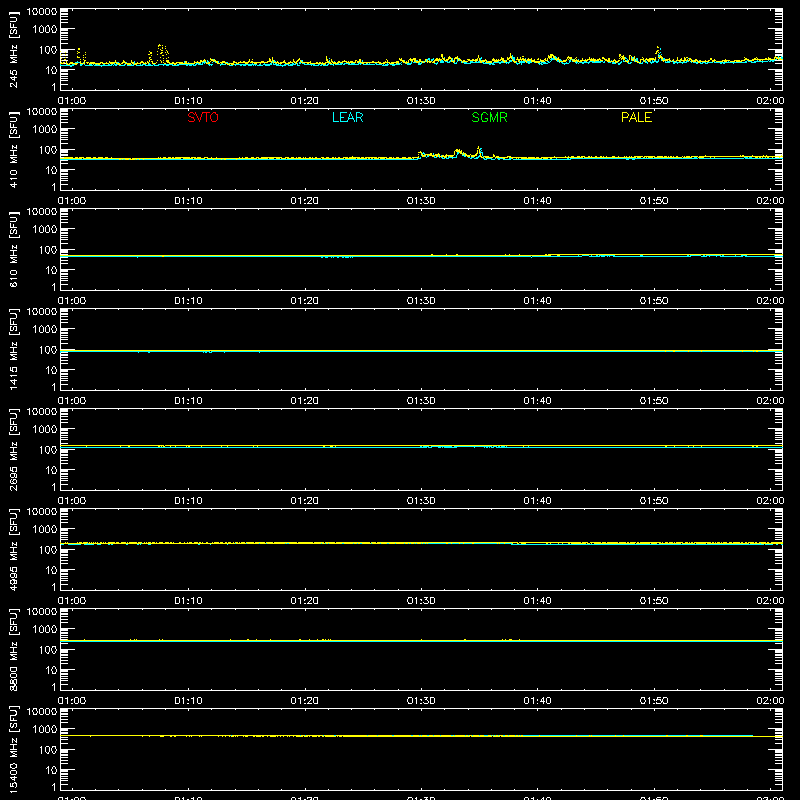Click the 10 tick label on 1415 MHz axis

click(x=51, y=370)
